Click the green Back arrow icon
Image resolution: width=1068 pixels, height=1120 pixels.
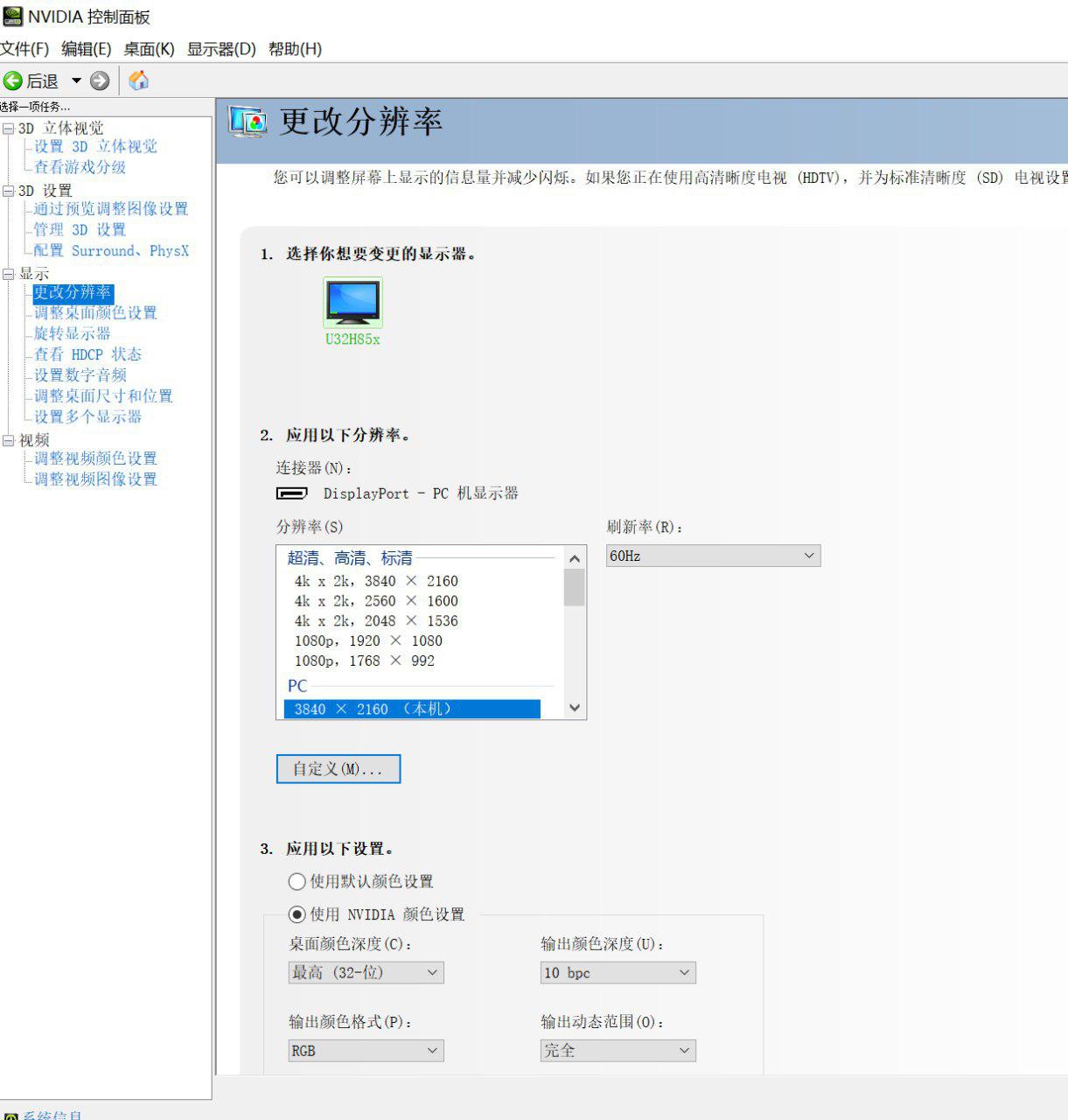point(12,81)
